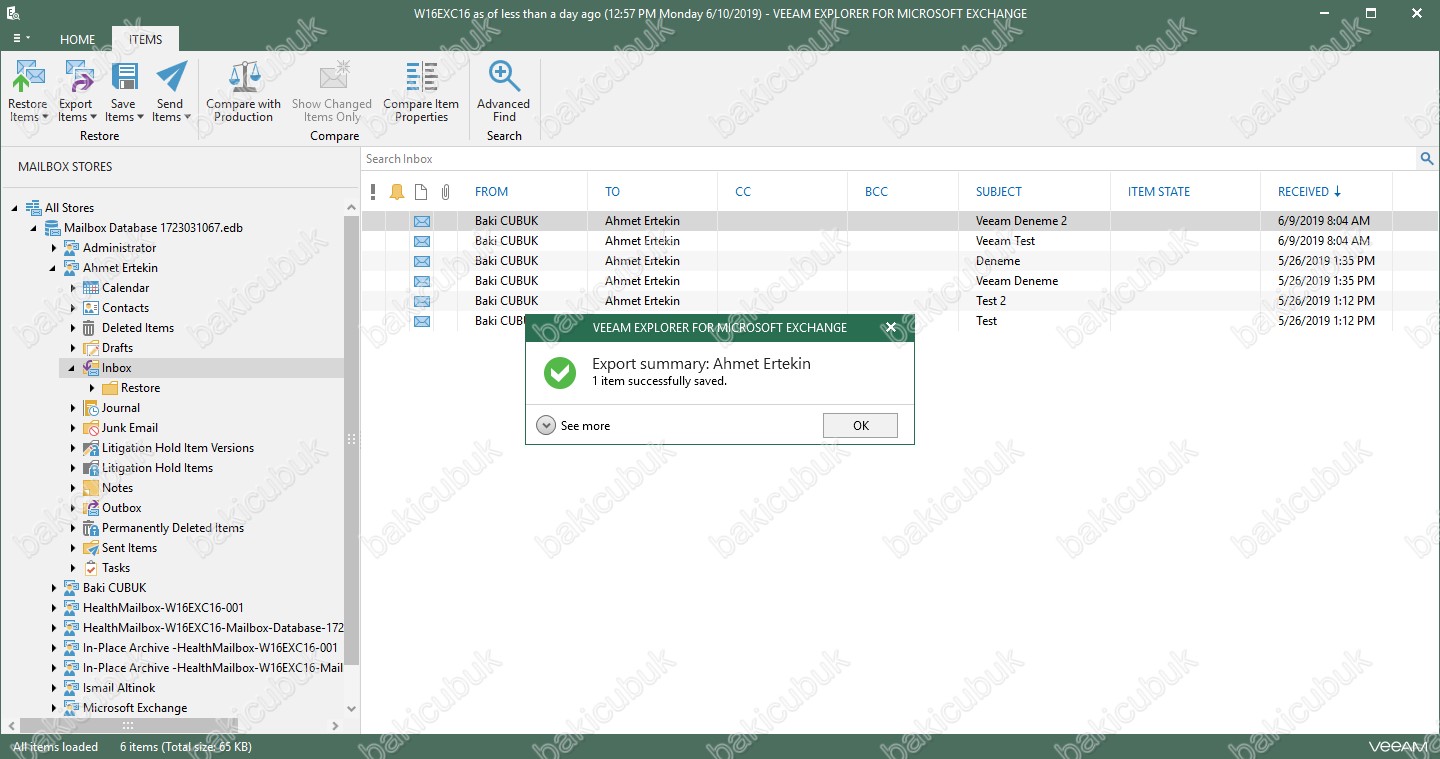Click the Search Inbox field
The height and width of the screenshot is (759, 1440).
889,159
